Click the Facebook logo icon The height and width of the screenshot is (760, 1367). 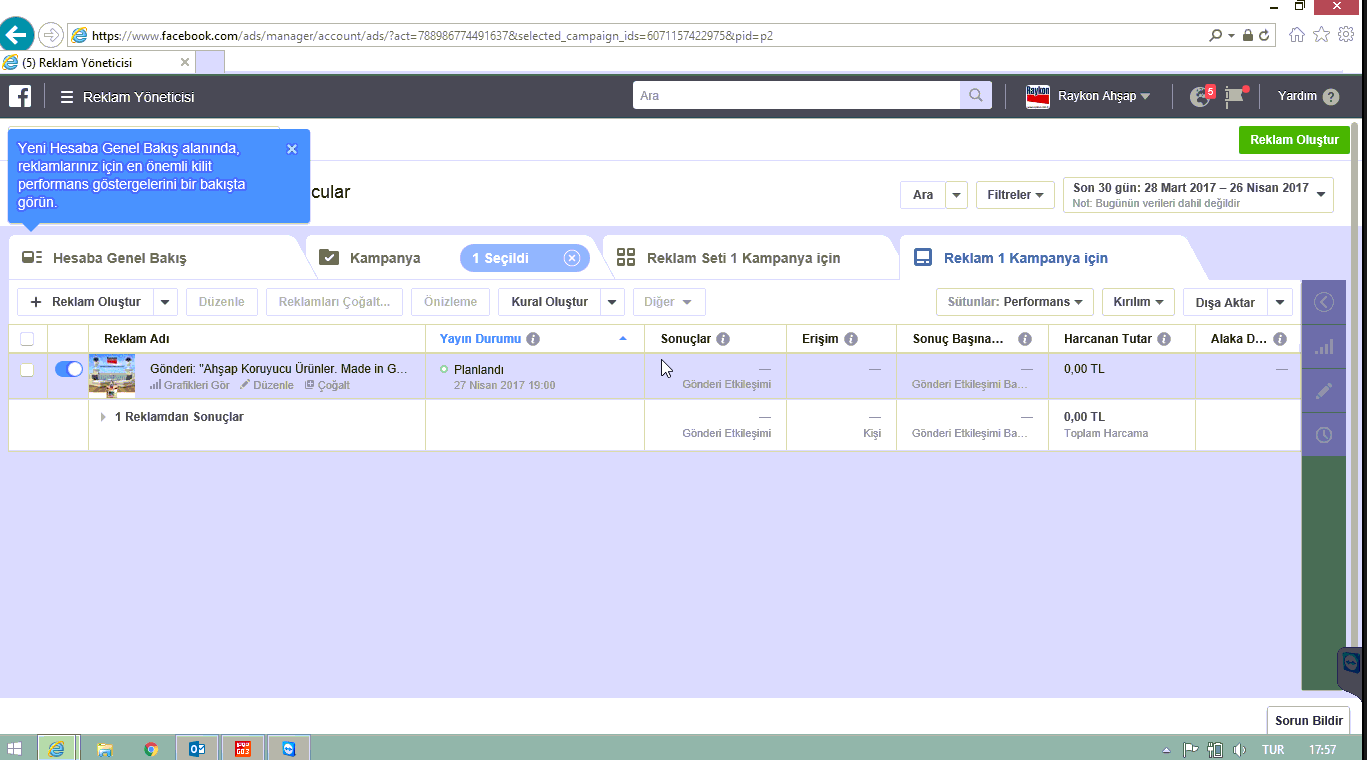coord(20,96)
